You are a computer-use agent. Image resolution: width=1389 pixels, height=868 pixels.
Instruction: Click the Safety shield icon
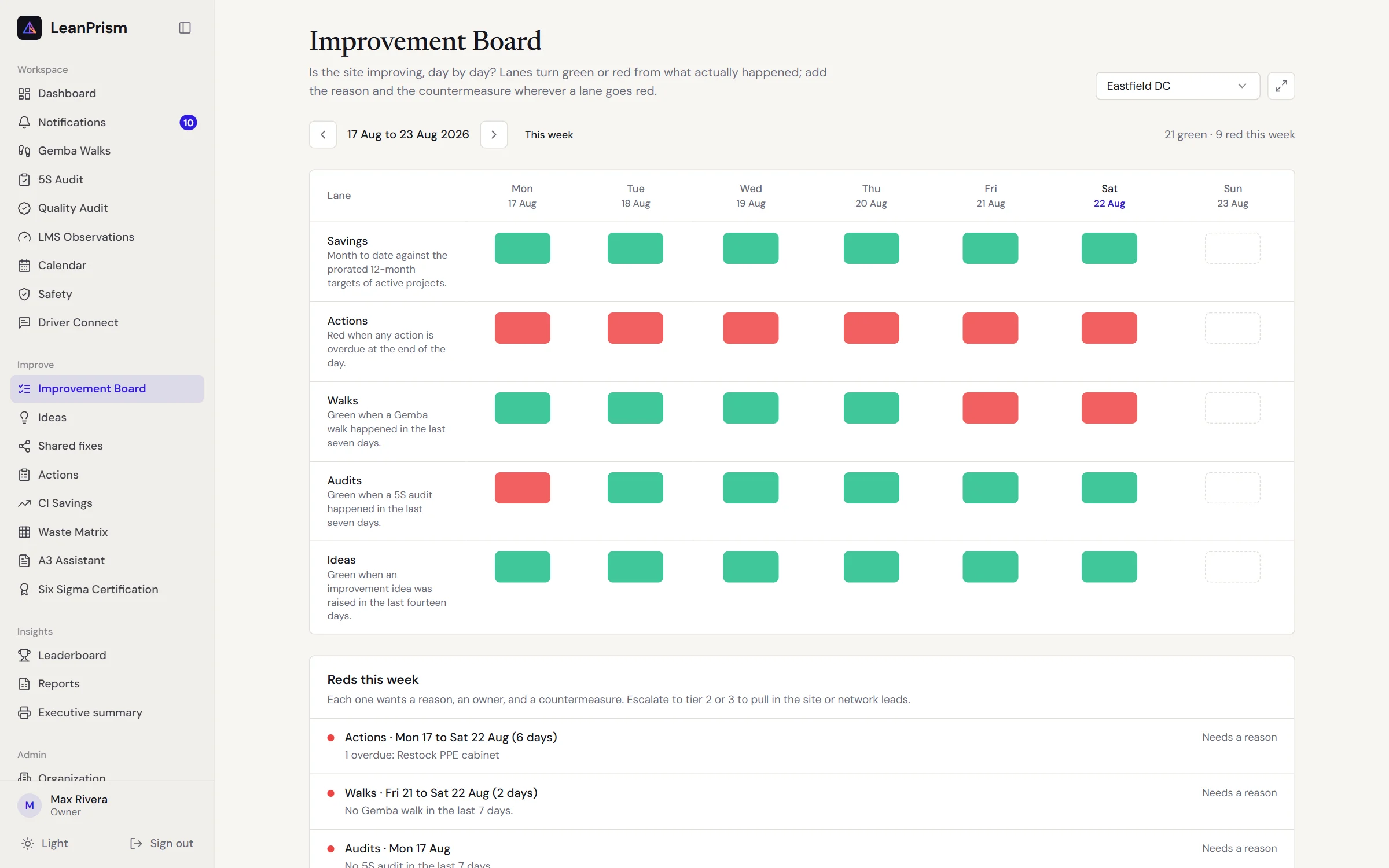click(x=24, y=294)
